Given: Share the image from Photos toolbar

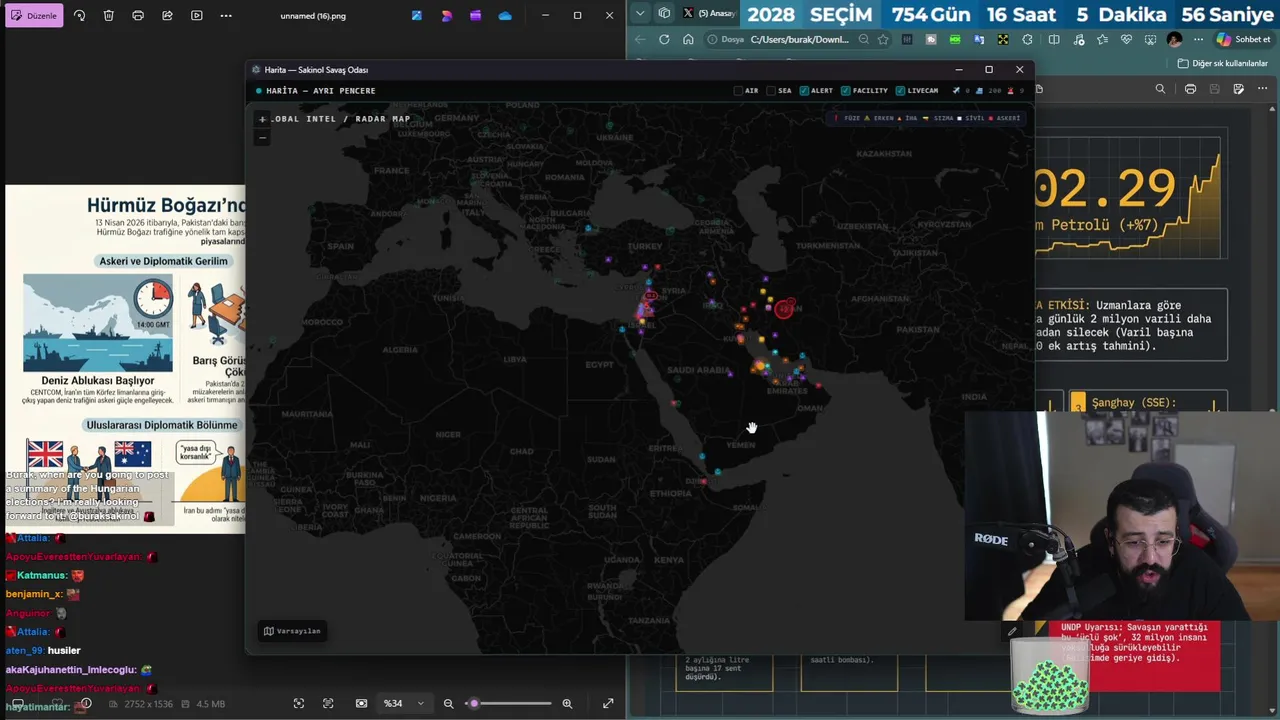Looking at the screenshot, I should pyautogui.click(x=167, y=16).
